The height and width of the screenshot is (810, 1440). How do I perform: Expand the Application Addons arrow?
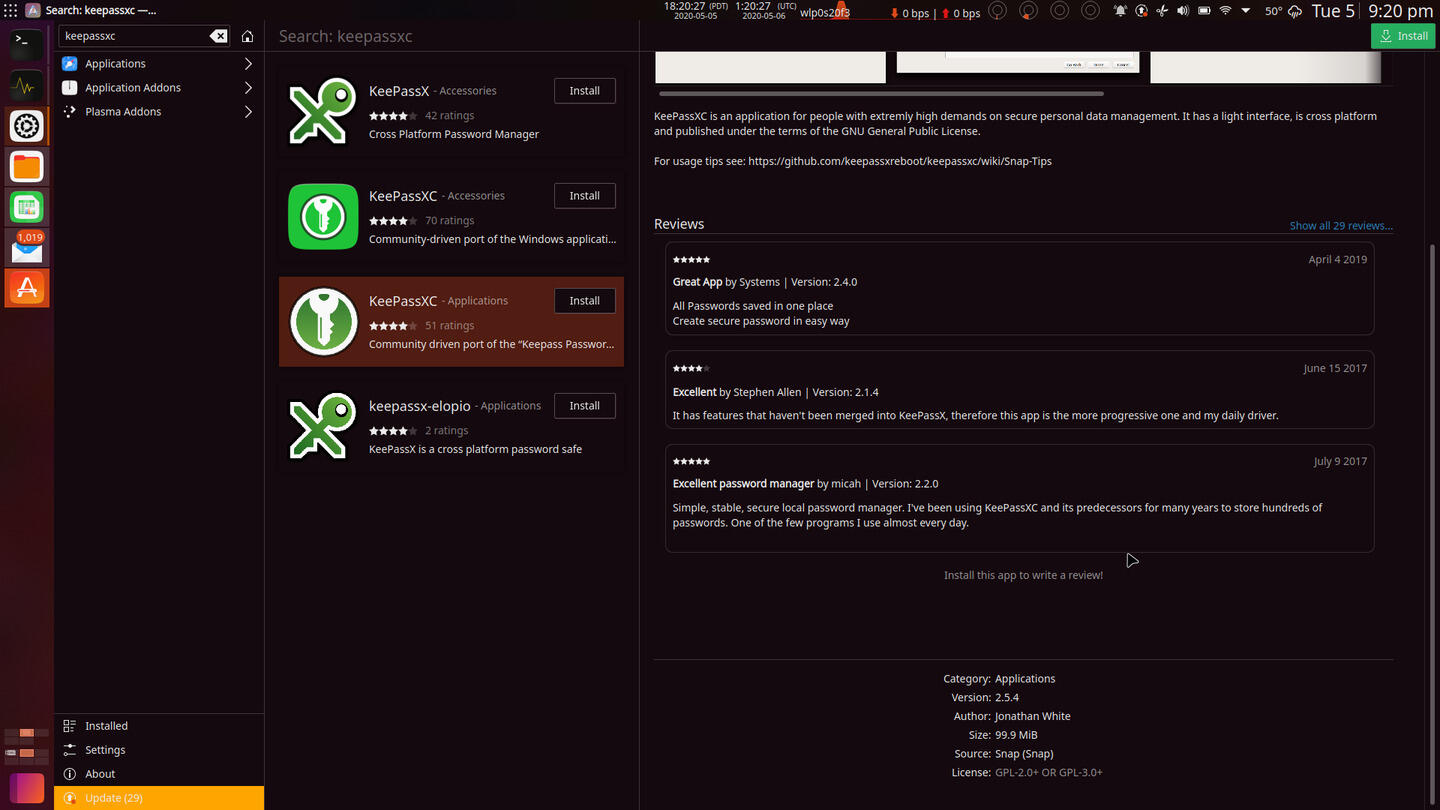[248, 88]
